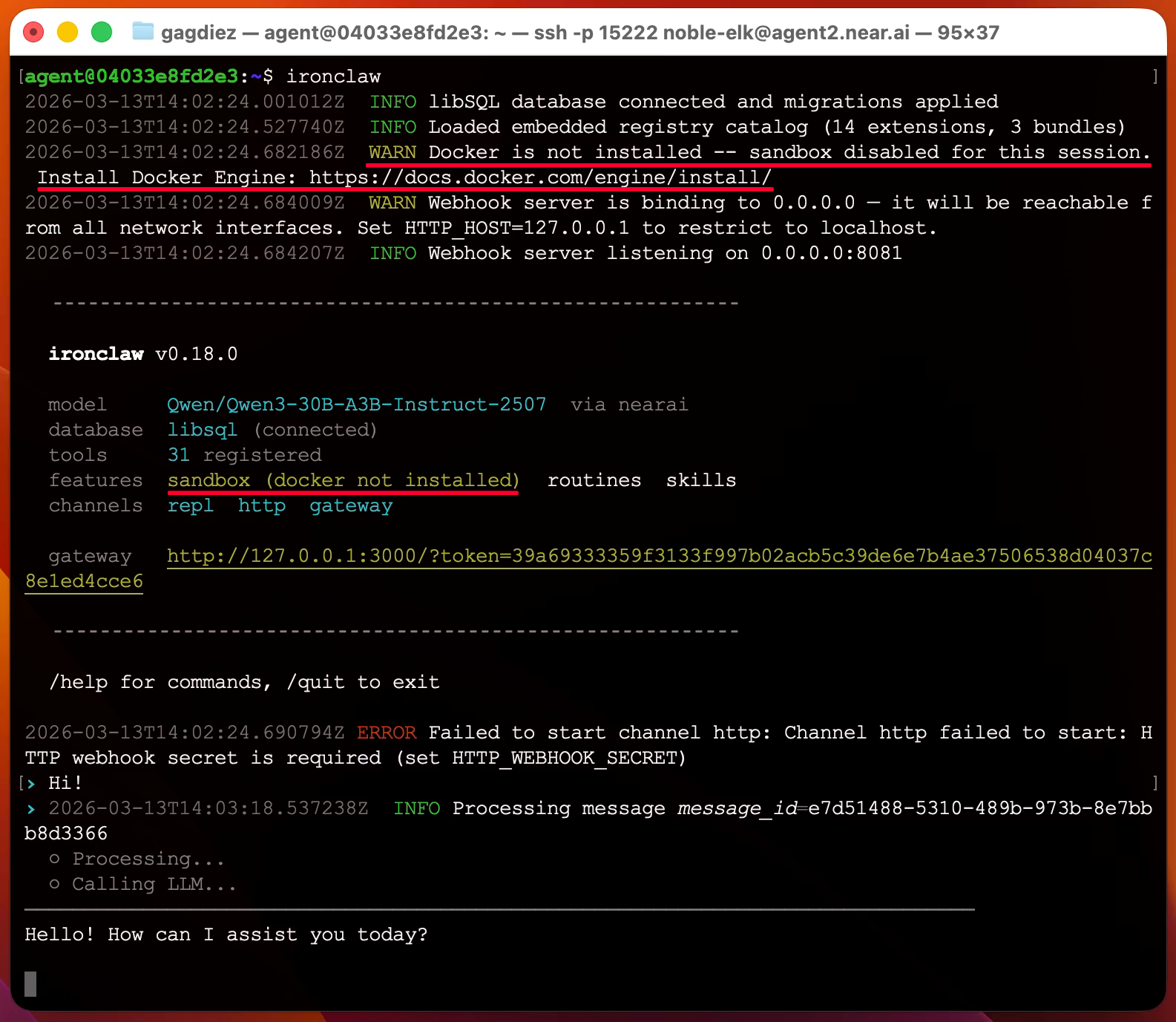The width and height of the screenshot is (1176, 1022).
Task: Click the folder proxy icon in title bar
Action: [x=142, y=32]
